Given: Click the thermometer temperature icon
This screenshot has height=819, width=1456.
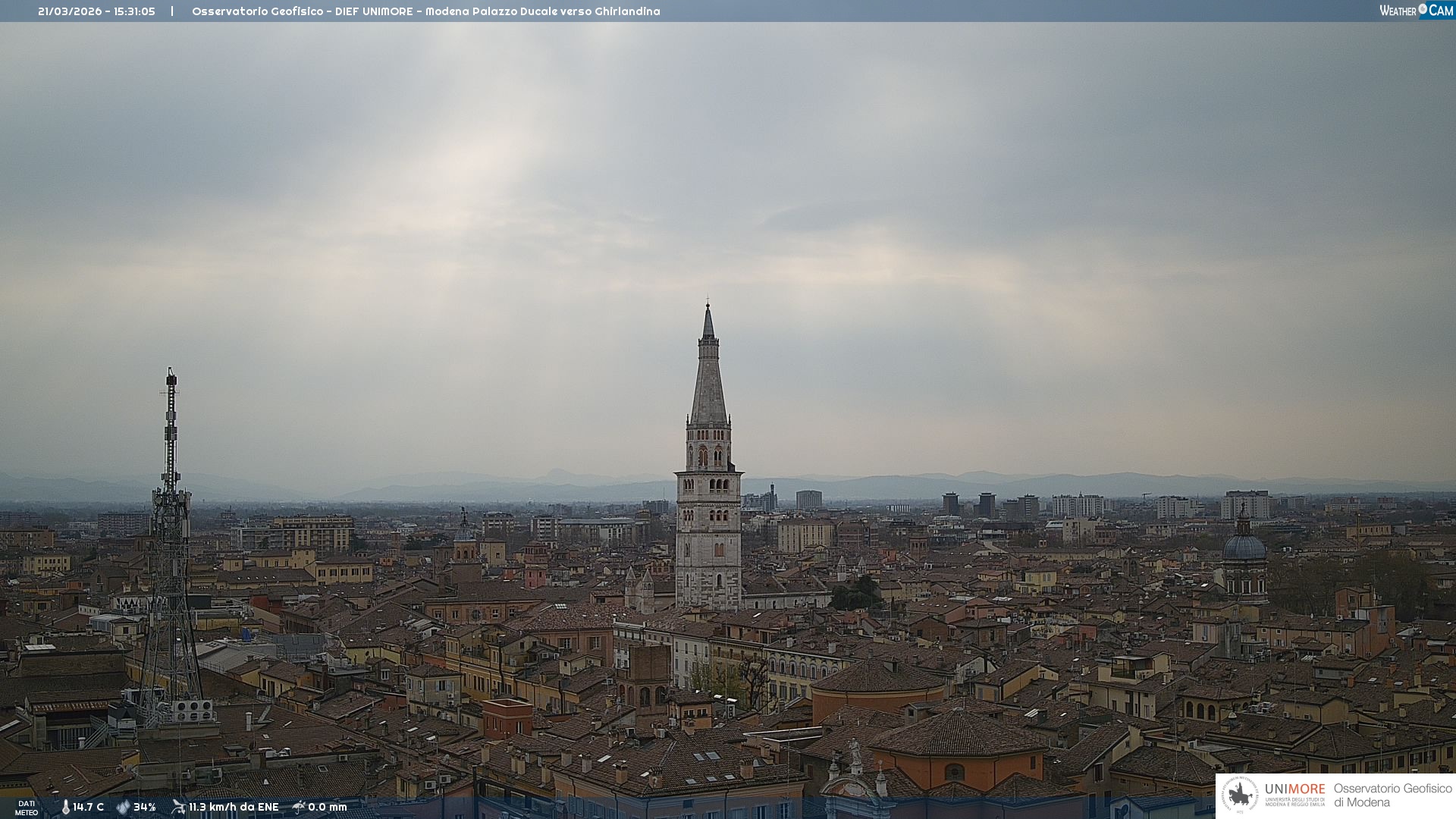Looking at the screenshot, I should point(65,808).
